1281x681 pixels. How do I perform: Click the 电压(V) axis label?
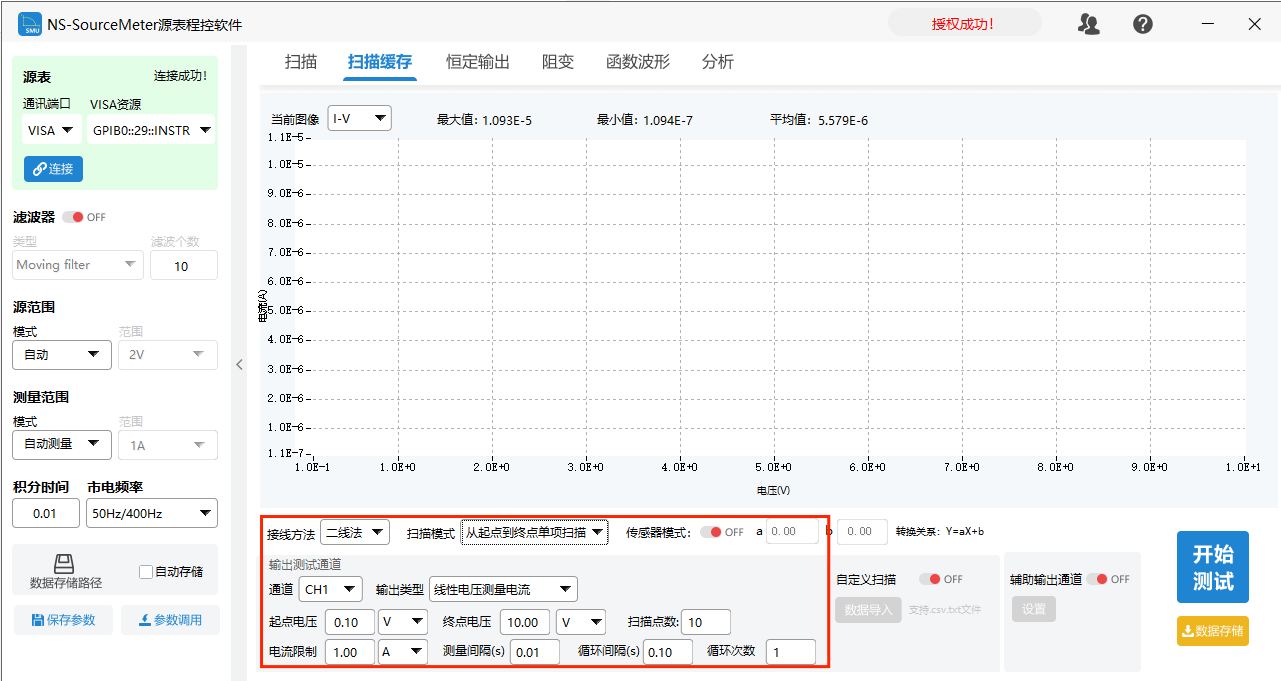(773, 491)
